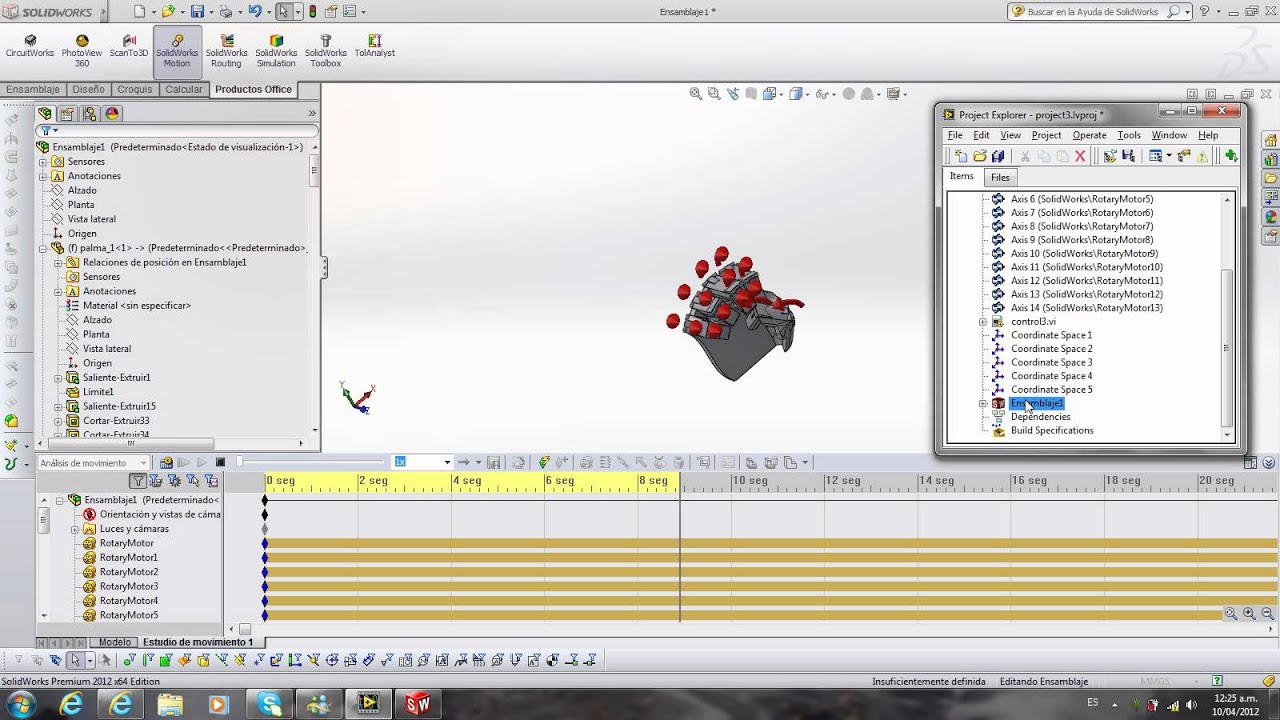
Task: Select the Diseño tab
Action: pos(88,89)
